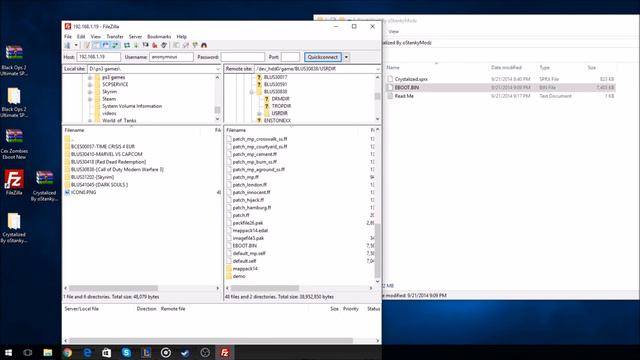This screenshot has width=640, height=360.
Task: Click the local file list horizontal scrollbar
Action: (113, 288)
